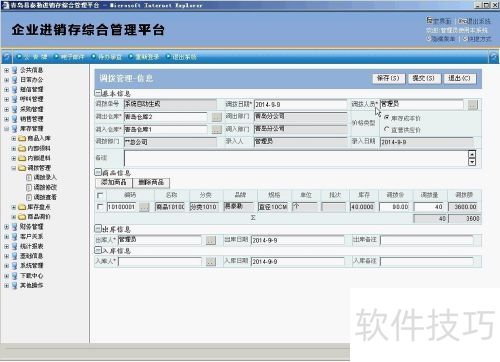Click the help icon at toolbar right end

494,57
